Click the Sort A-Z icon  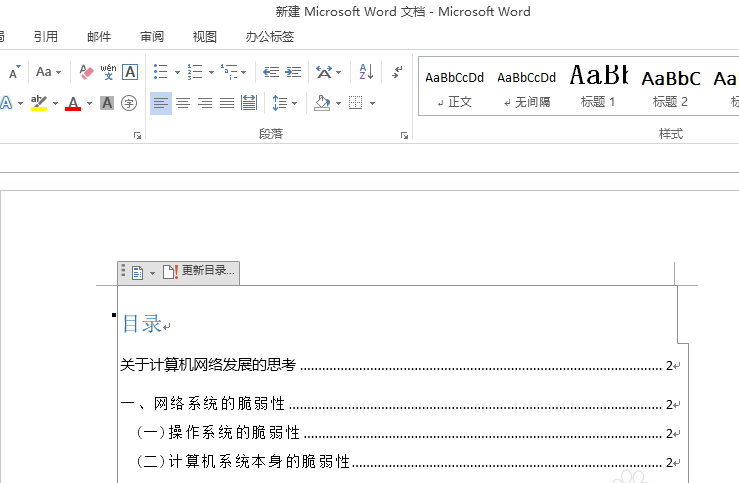[x=366, y=72]
